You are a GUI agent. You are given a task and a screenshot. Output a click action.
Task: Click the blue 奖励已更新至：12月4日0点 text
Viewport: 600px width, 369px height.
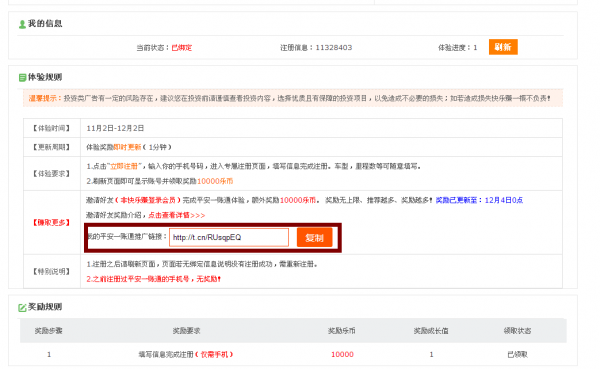[479, 200]
